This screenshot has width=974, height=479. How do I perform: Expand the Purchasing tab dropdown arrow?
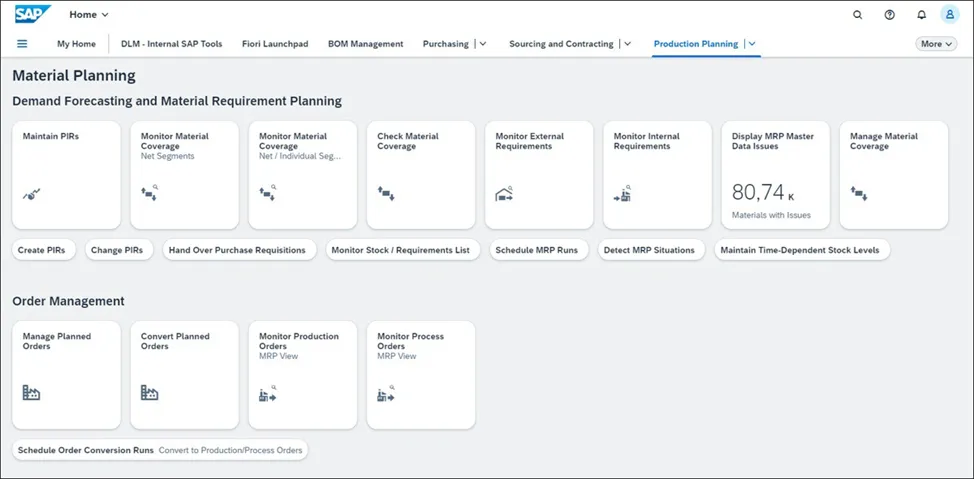(x=483, y=44)
